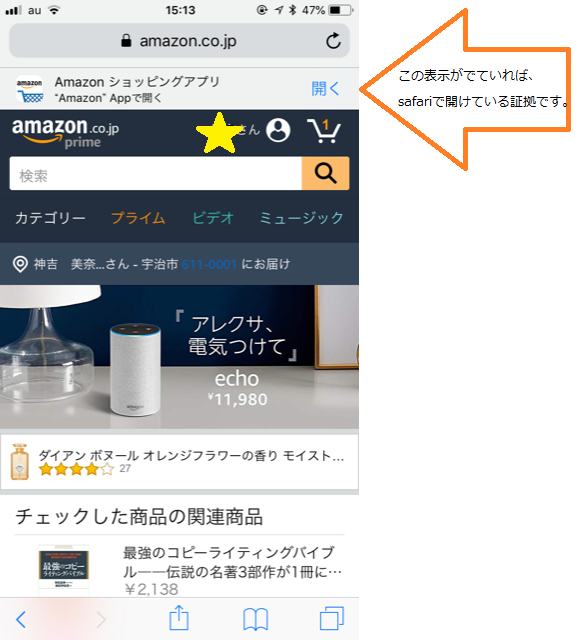Tap the Safari reload icon

coord(333,41)
